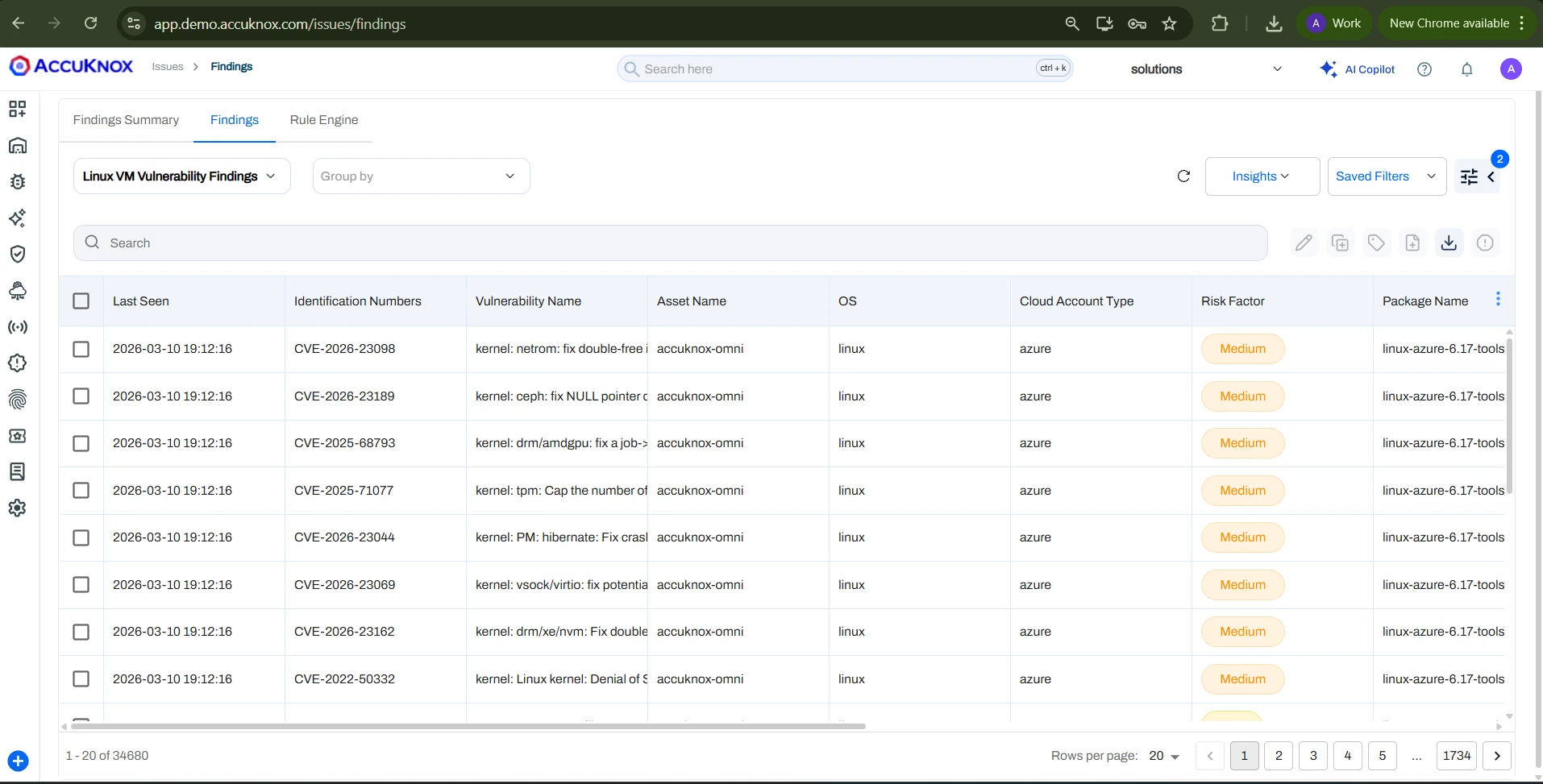Viewport: 1543px width, 784px height.
Task: Go to page 1734 of results
Action: pyautogui.click(x=1456, y=756)
